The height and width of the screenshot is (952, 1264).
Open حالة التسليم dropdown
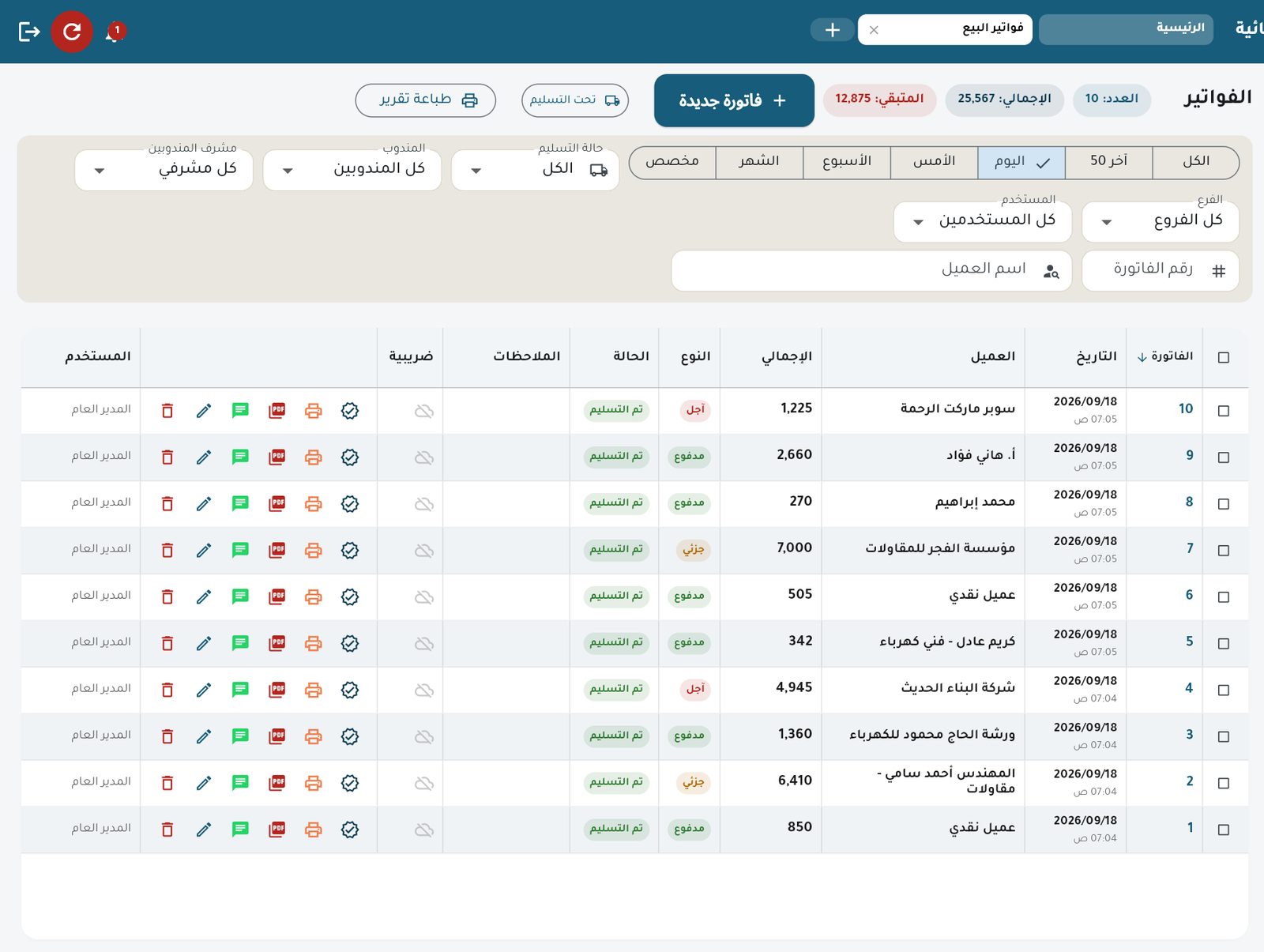[535, 170]
